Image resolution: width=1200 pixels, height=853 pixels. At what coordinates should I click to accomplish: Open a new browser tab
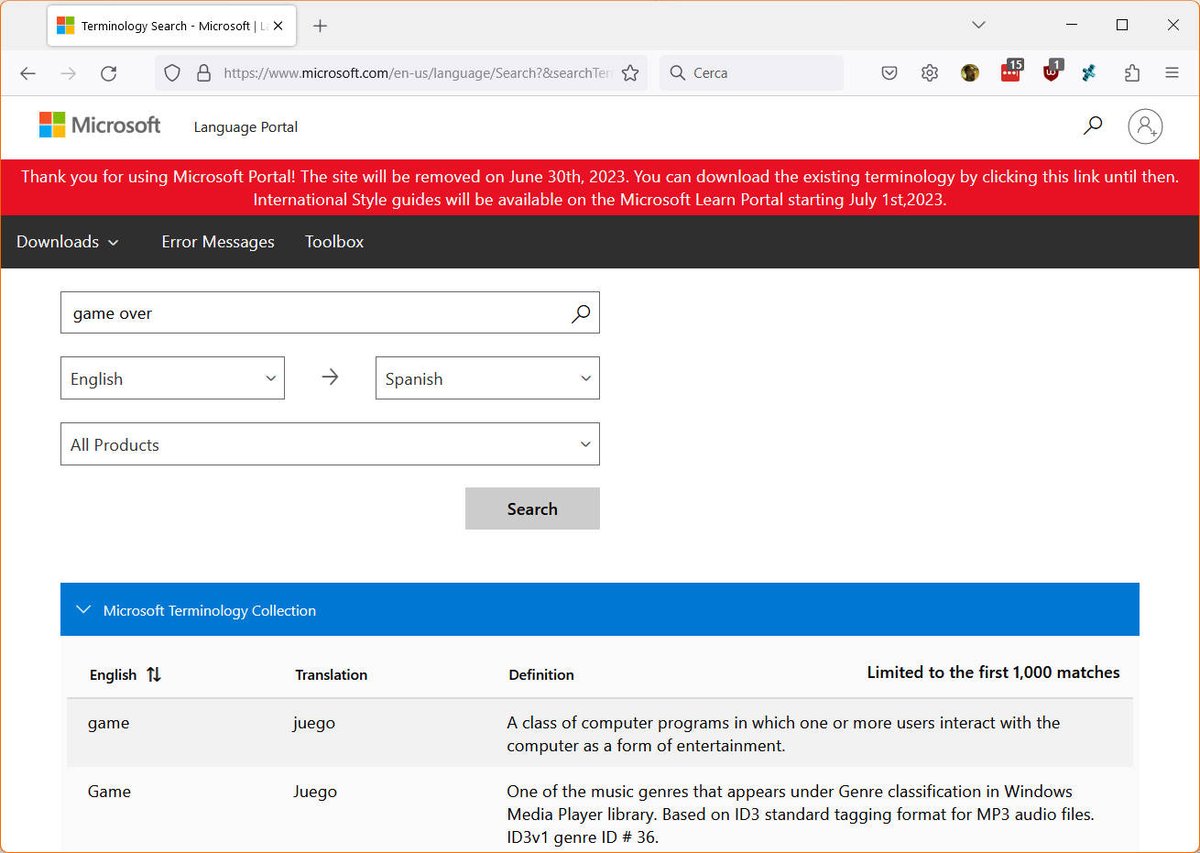(x=320, y=26)
